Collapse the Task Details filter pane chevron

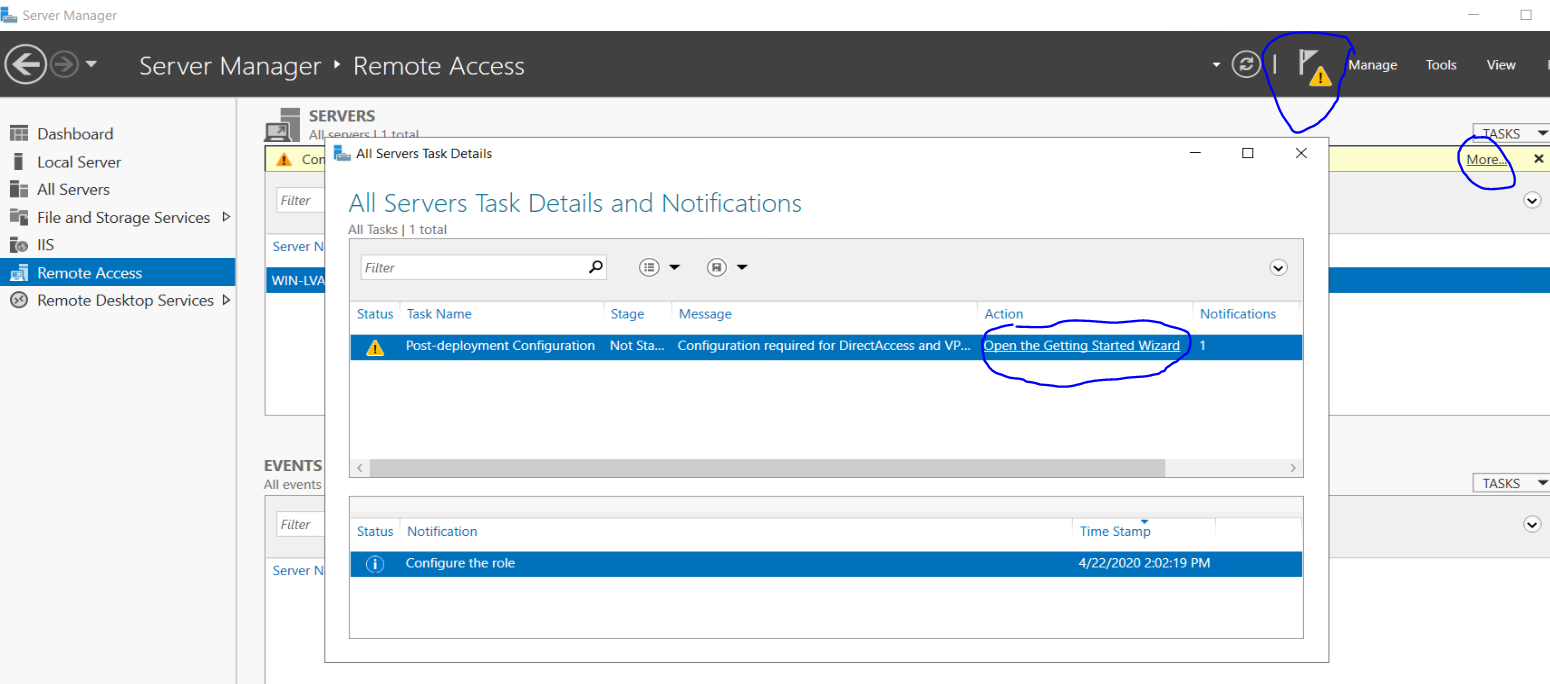tap(1278, 267)
